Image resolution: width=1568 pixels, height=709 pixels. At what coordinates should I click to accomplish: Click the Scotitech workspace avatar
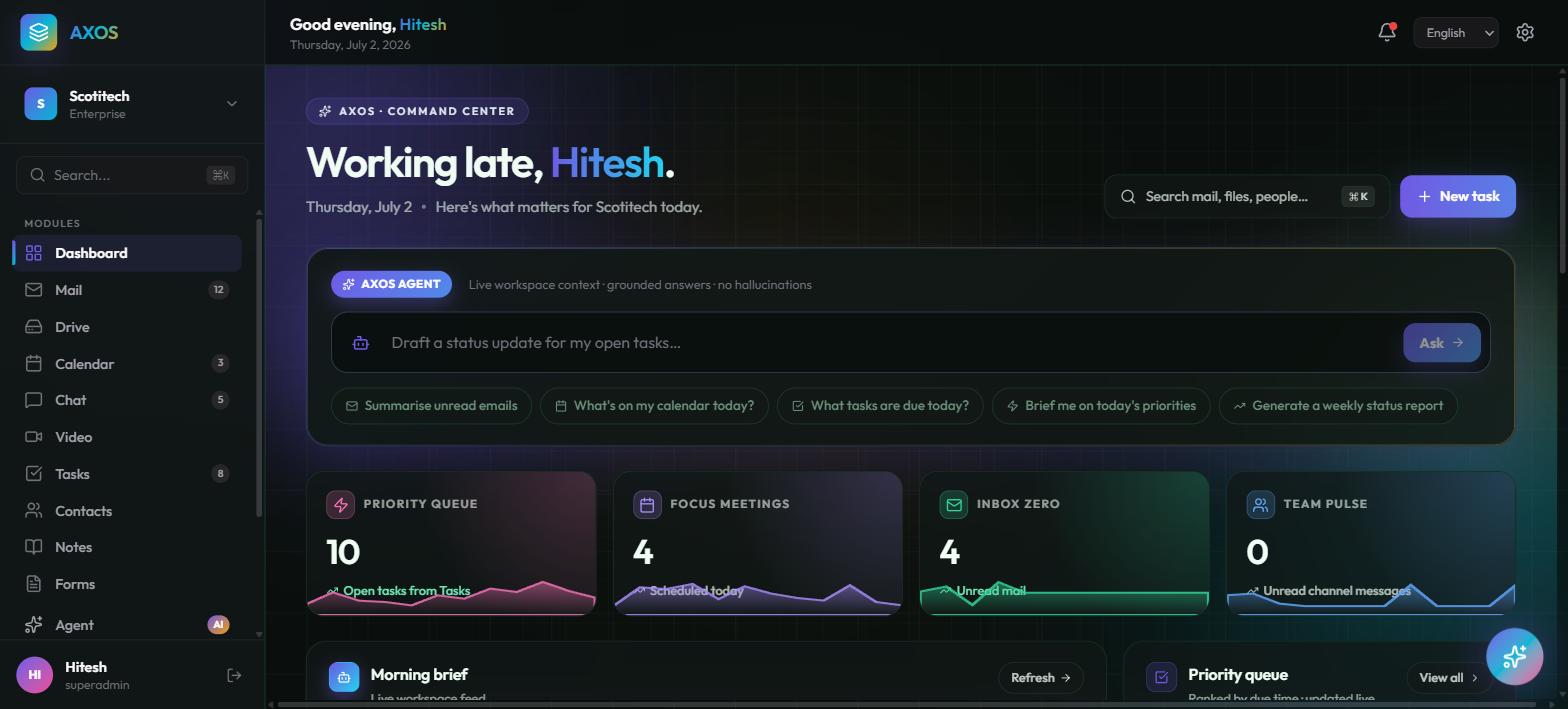pos(41,104)
